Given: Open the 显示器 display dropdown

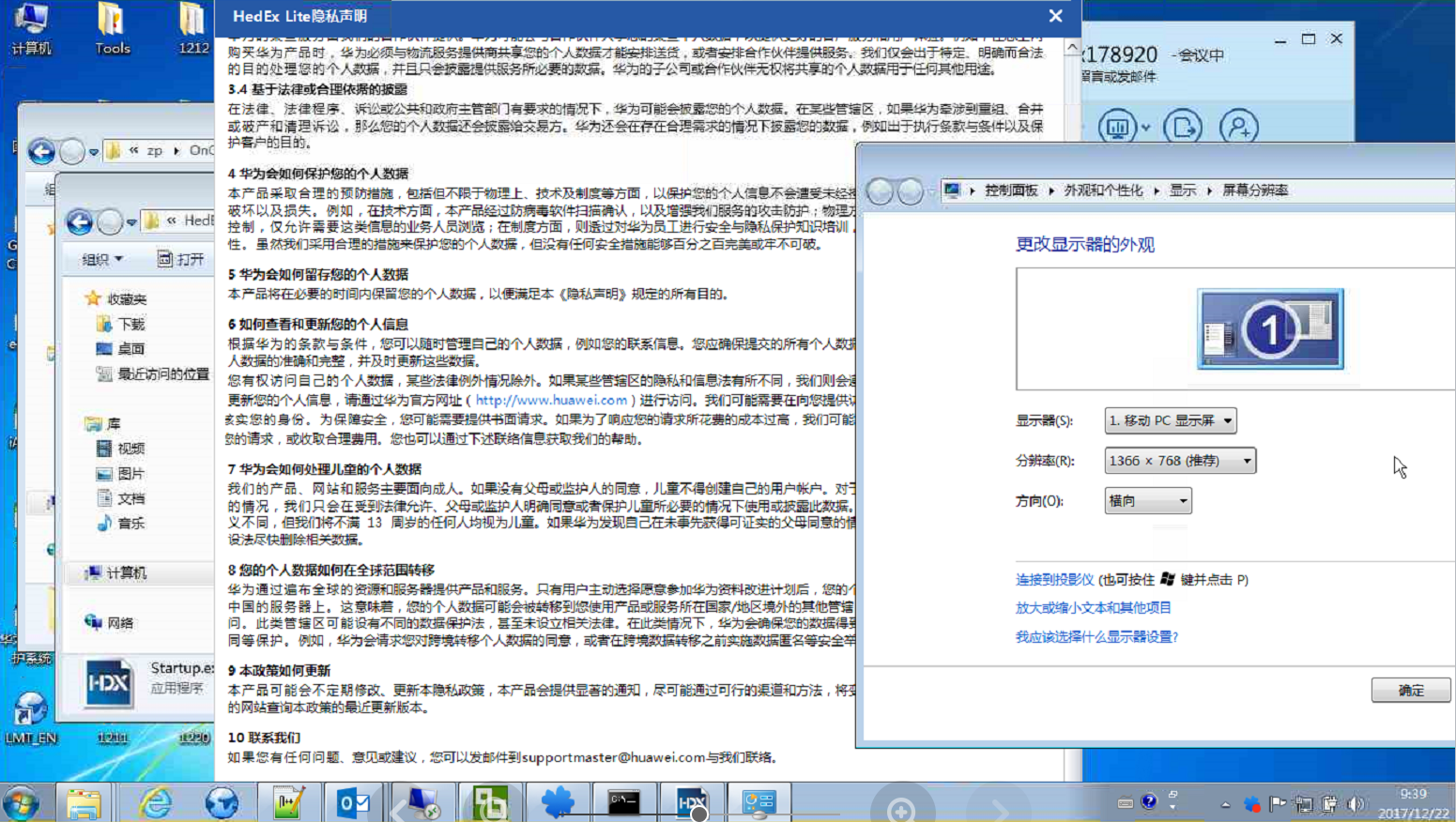Looking at the screenshot, I should [1171, 420].
